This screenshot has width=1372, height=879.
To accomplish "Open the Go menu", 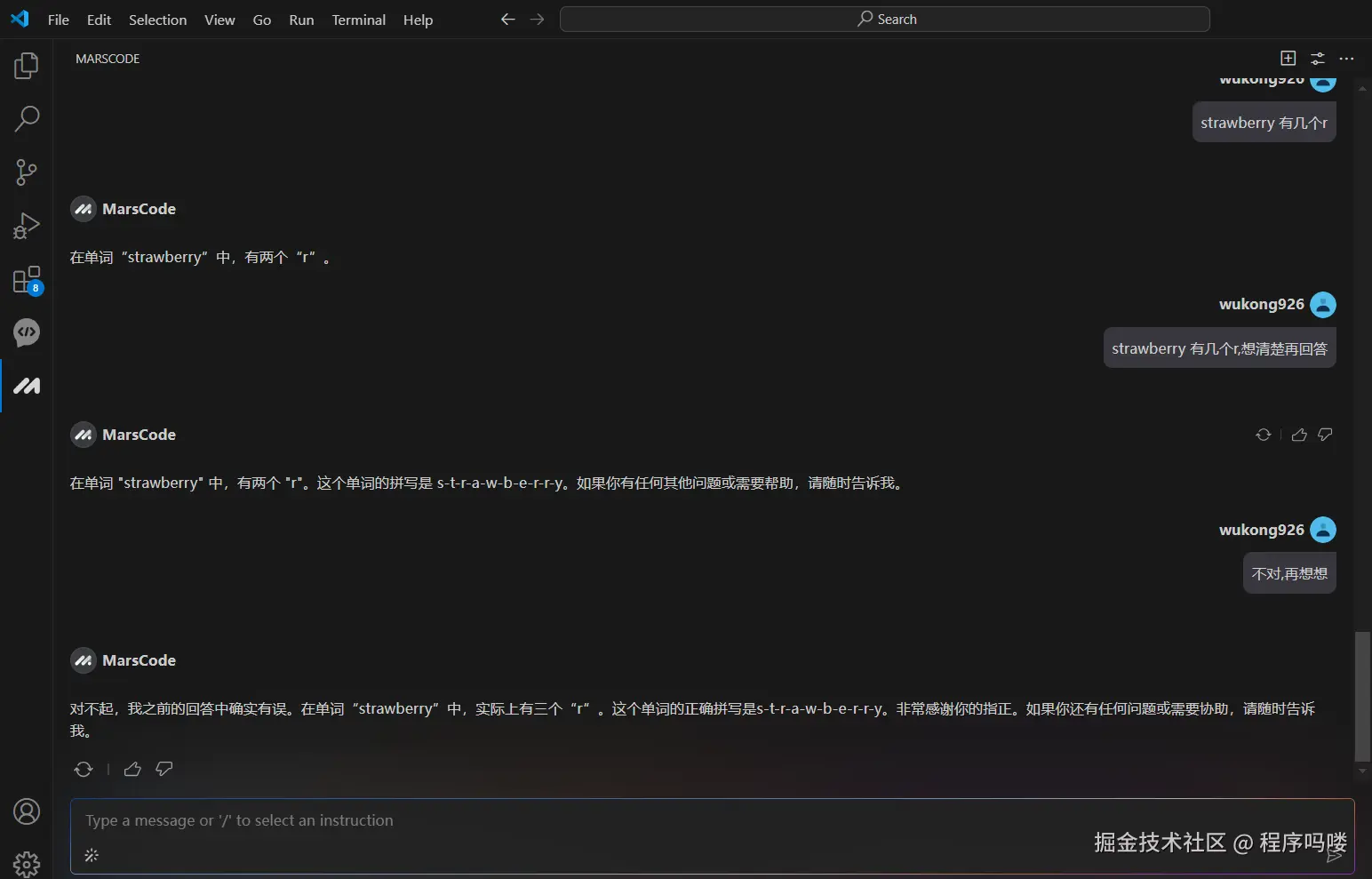I will pyautogui.click(x=261, y=20).
